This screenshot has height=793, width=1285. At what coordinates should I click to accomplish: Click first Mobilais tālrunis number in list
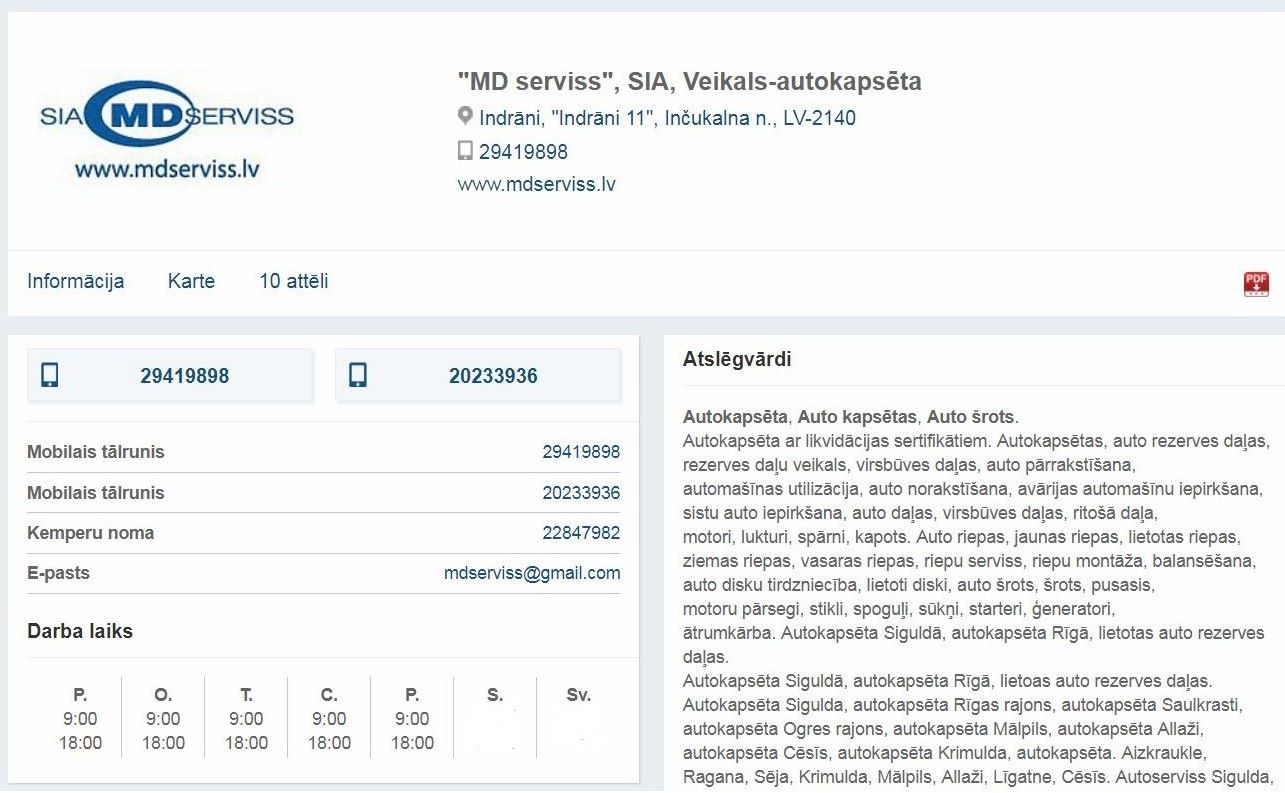(581, 452)
